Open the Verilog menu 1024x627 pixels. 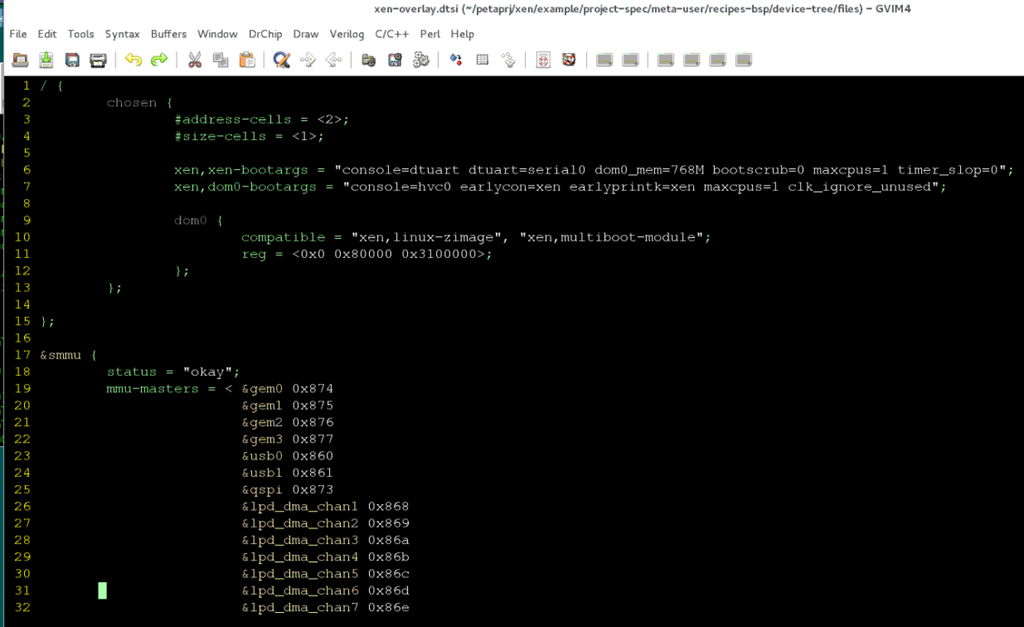coord(347,34)
